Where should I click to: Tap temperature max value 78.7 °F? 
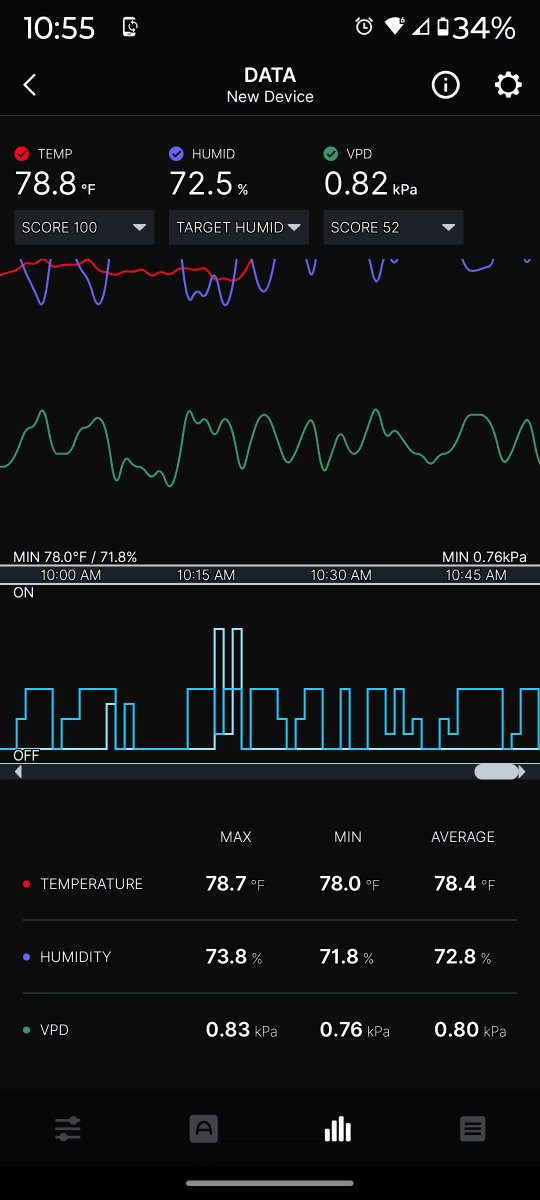(235, 884)
